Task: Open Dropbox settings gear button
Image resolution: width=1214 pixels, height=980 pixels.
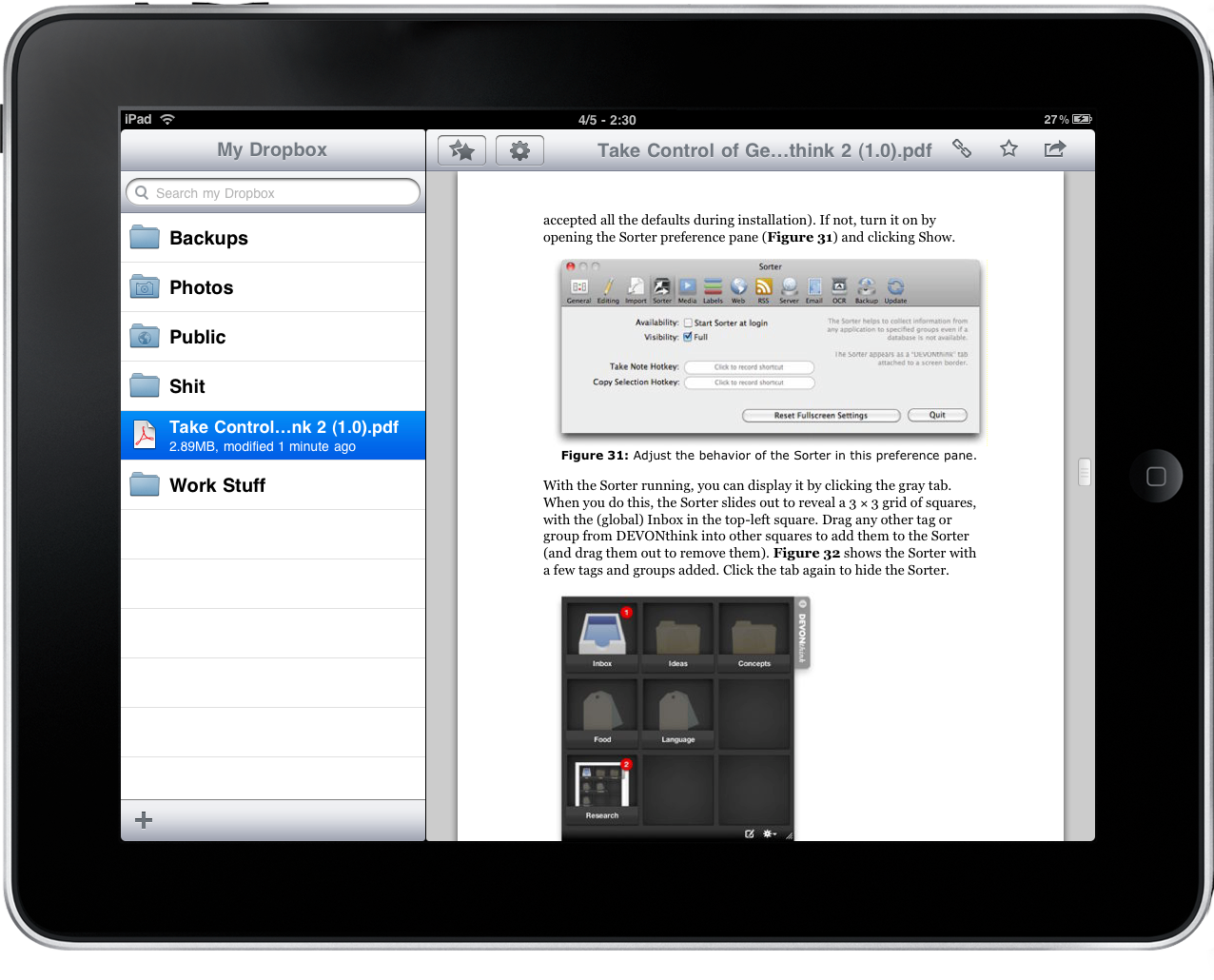Action: (x=519, y=150)
